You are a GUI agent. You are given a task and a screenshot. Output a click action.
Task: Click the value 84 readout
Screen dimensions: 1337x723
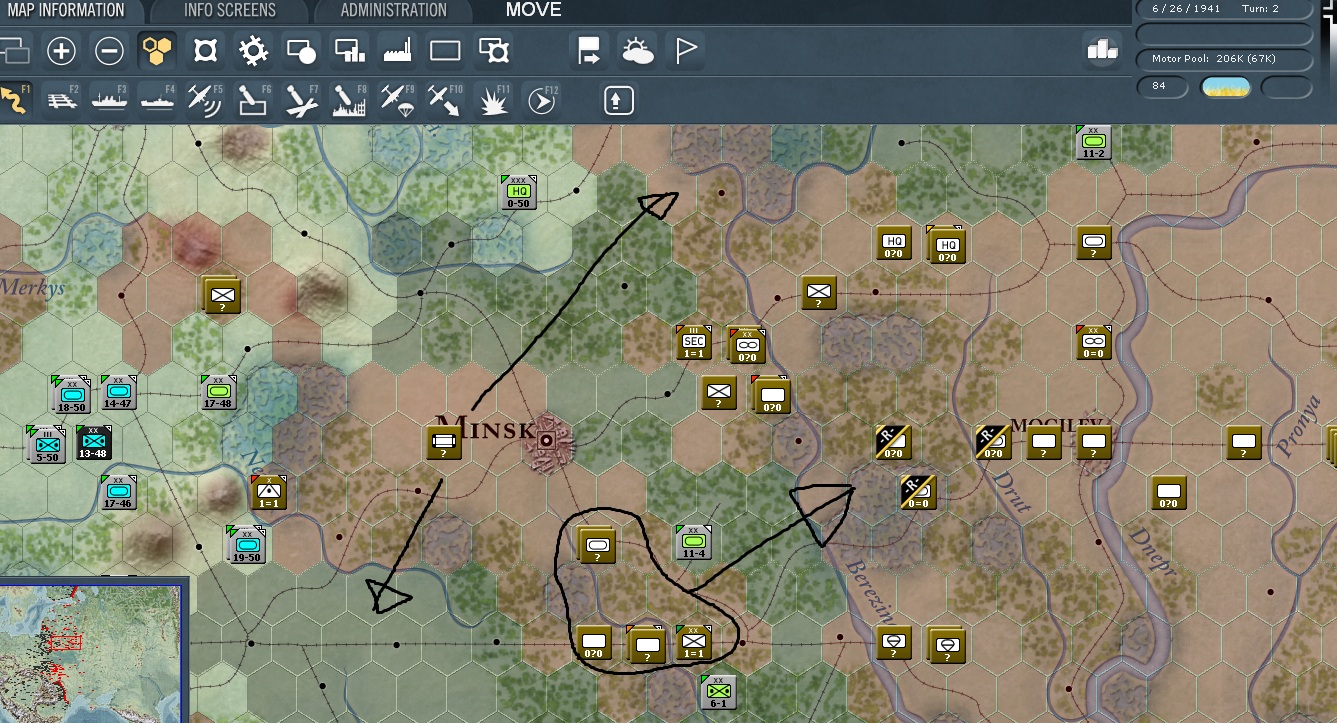pyautogui.click(x=1163, y=87)
